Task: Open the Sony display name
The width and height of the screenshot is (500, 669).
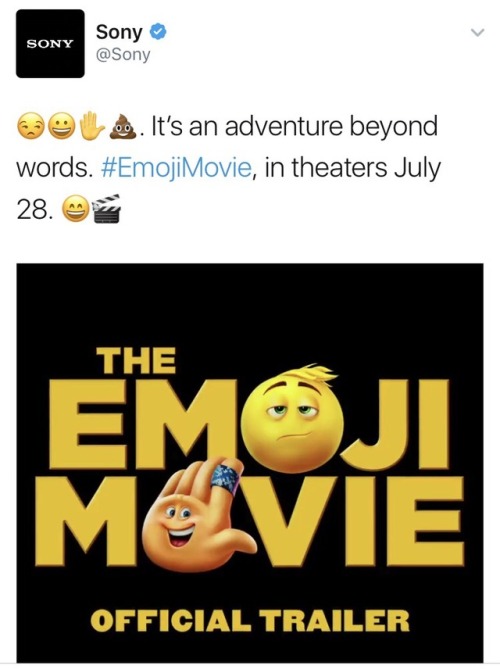Action: (119, 32)
